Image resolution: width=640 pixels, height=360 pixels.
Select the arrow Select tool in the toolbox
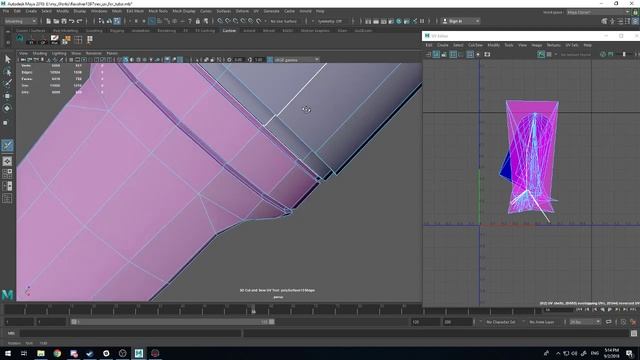7,59
